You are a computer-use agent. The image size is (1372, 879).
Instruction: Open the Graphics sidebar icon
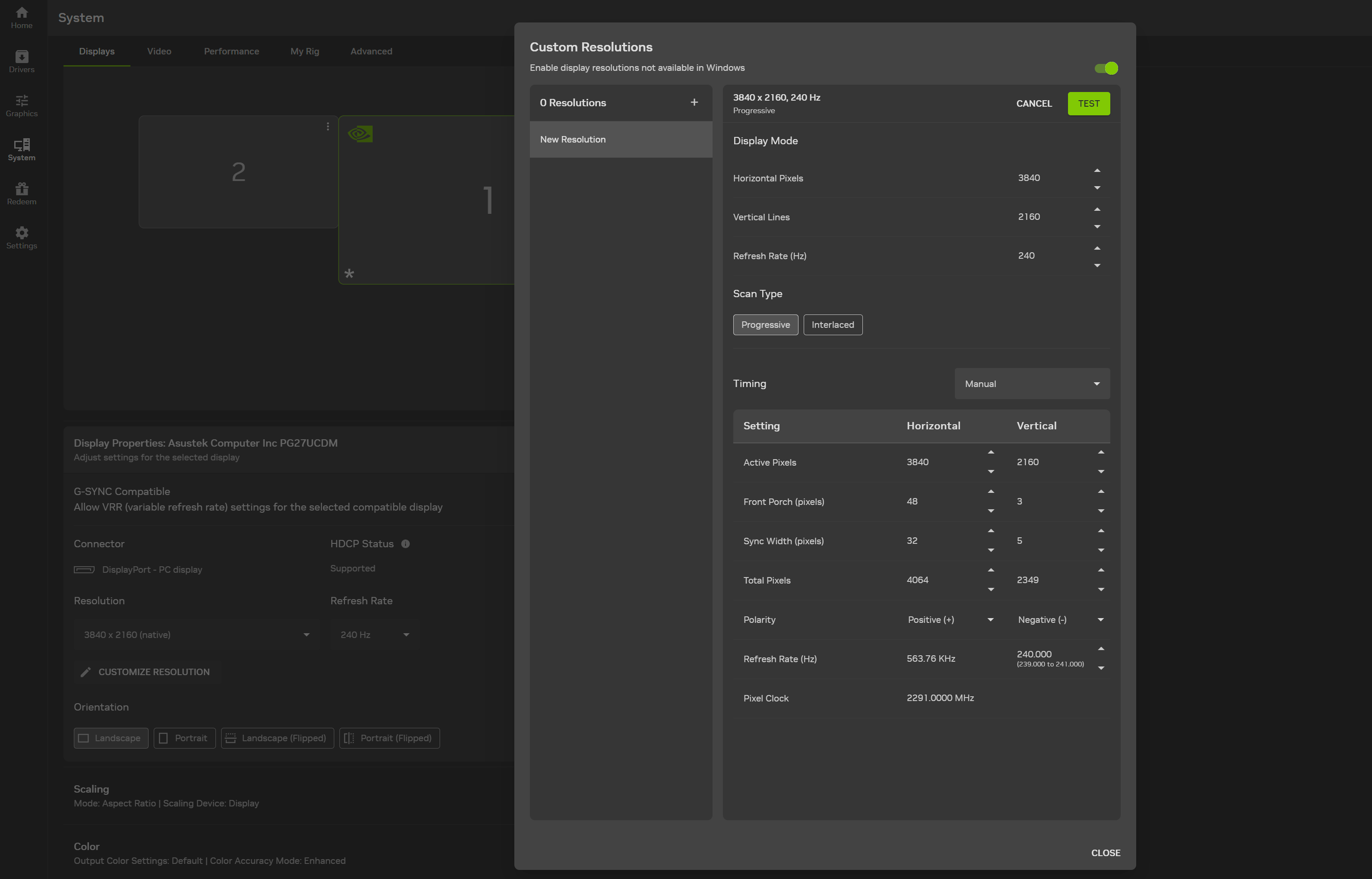[x=22, y=105]
